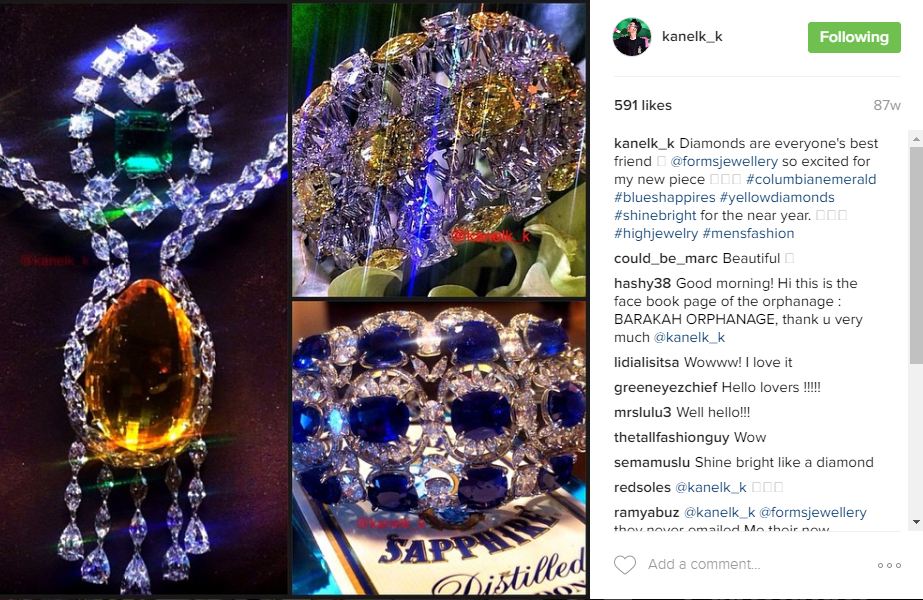Image resolution: width=923 pixels, height=600 pixels.
Task: Open the yellow gemstone necklace photo
Action: 144,300
